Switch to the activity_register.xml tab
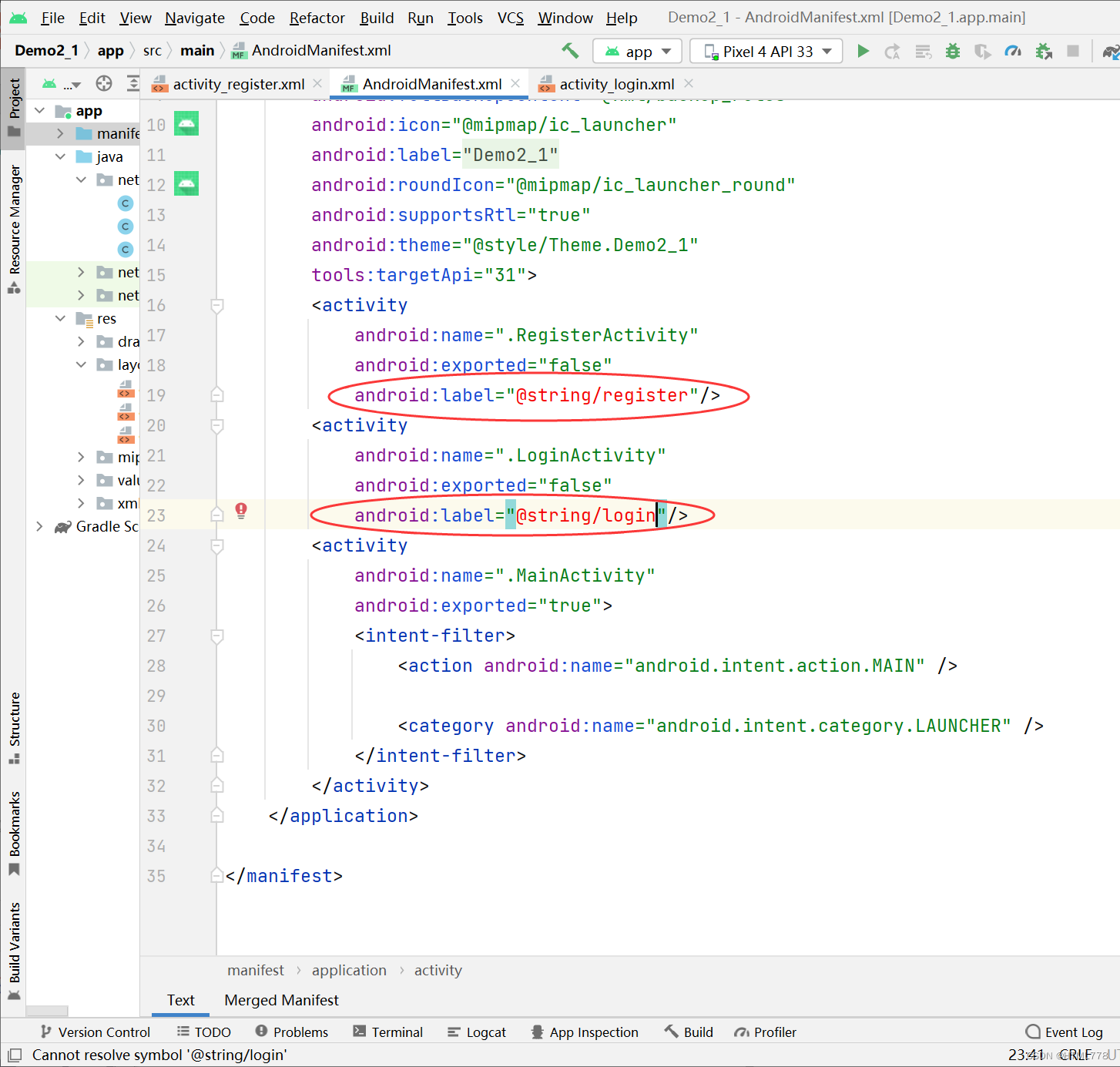The width and height of the screenshot is (1120, 1067). [x=238, y=84]
